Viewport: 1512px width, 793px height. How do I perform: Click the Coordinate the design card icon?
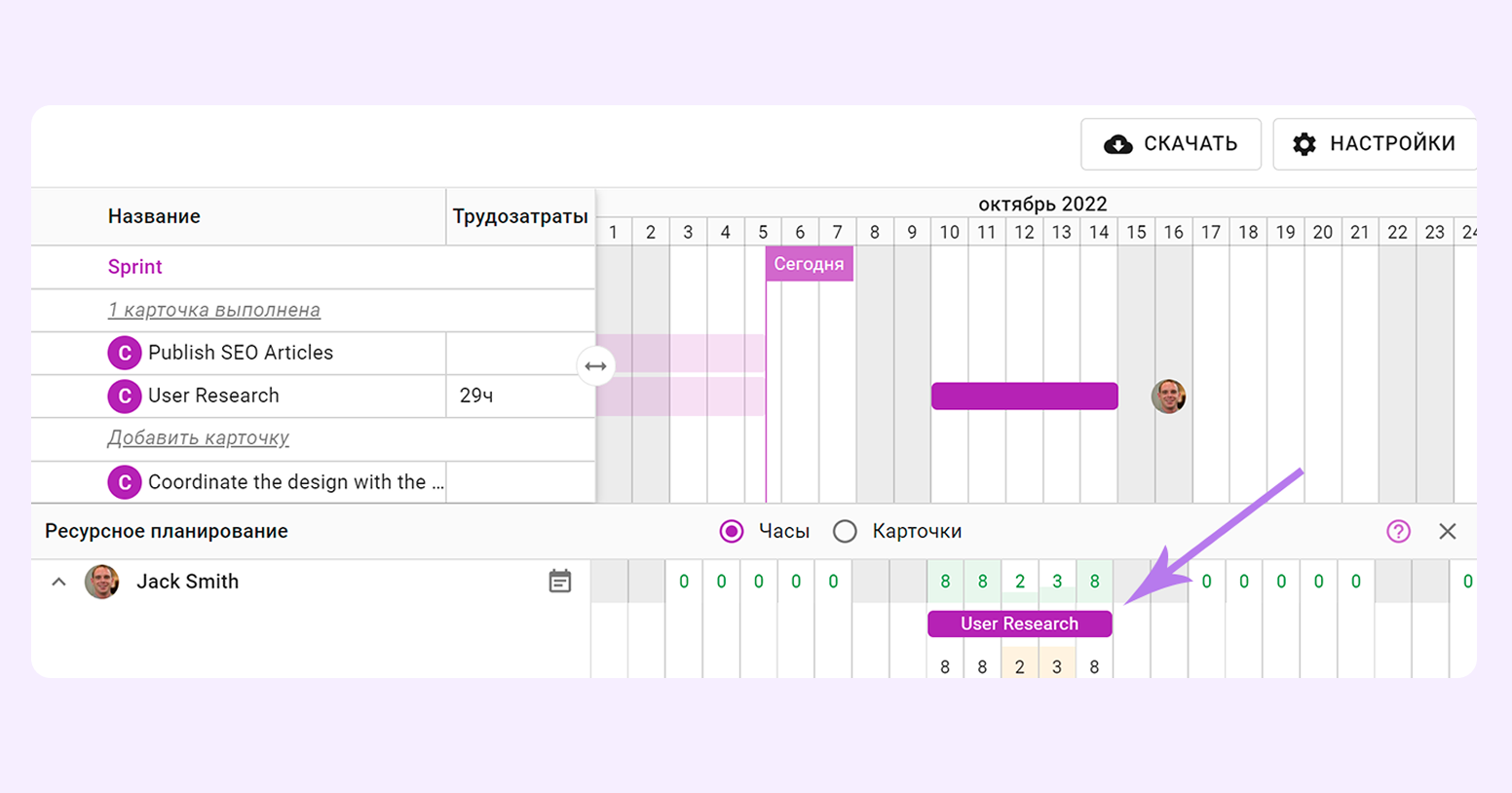tap(124, 482)
